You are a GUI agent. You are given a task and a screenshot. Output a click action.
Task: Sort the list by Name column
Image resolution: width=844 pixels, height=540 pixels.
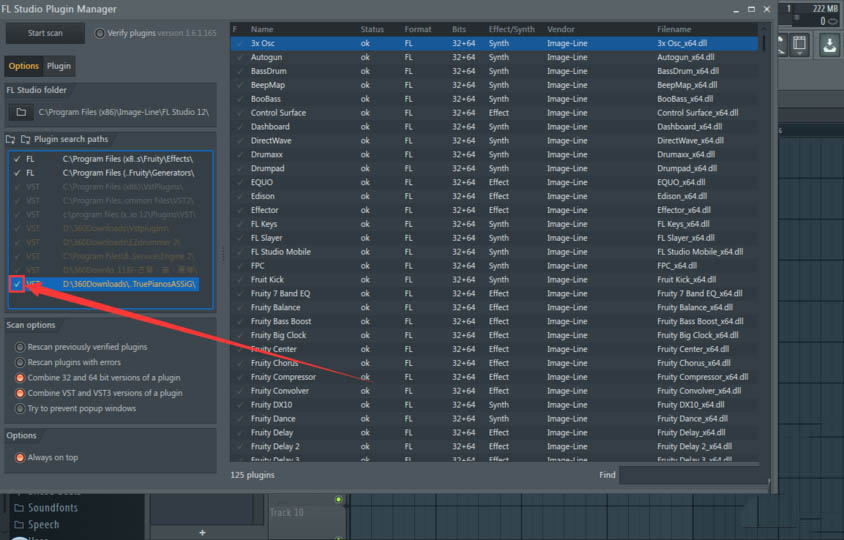coord(262,30)
